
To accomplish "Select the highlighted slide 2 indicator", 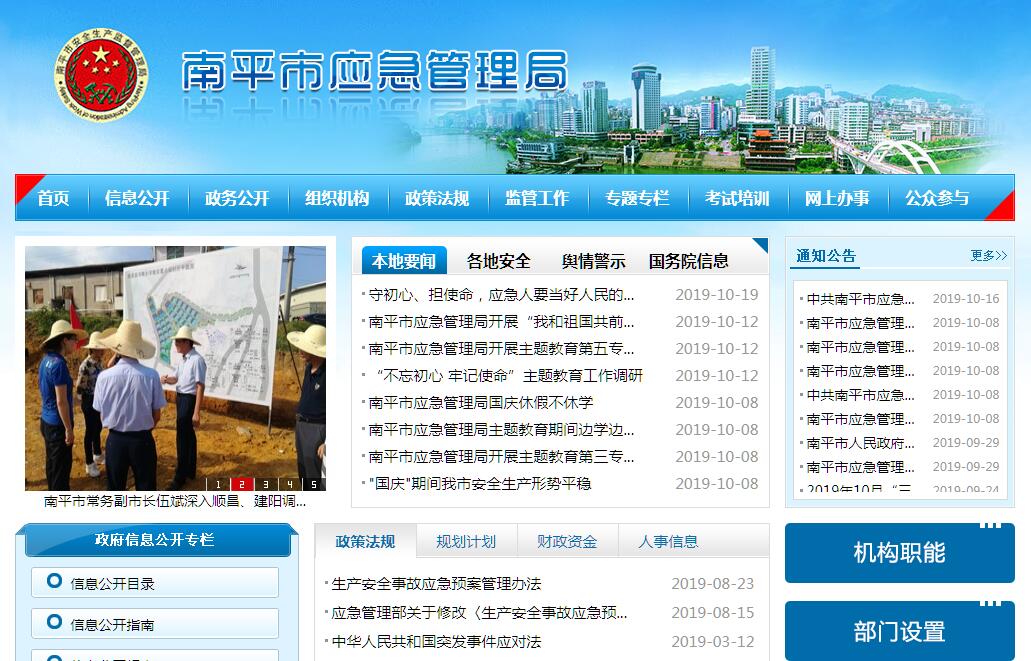I will coord(242,485).
